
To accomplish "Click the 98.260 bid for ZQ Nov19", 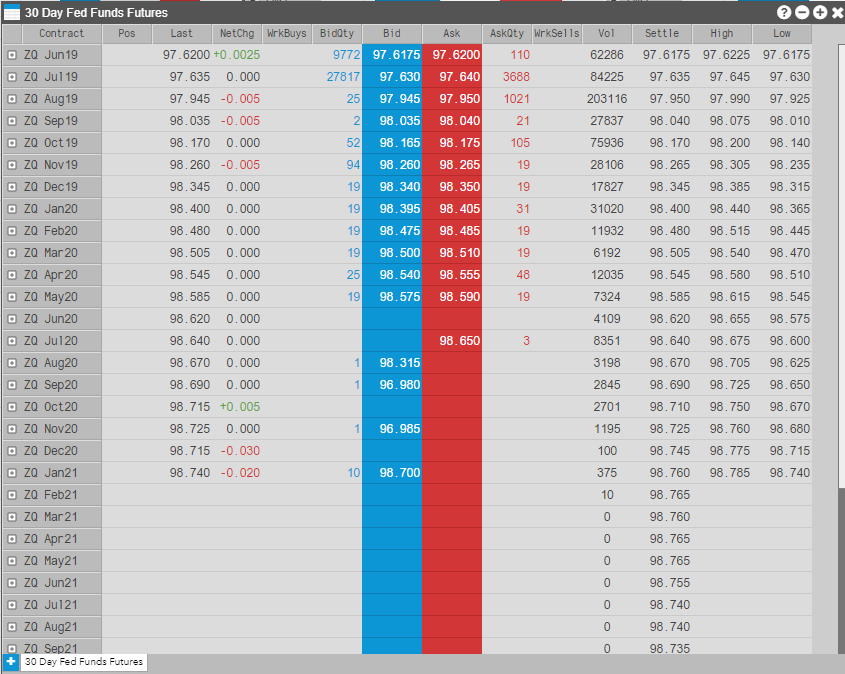I will point(392,165).
